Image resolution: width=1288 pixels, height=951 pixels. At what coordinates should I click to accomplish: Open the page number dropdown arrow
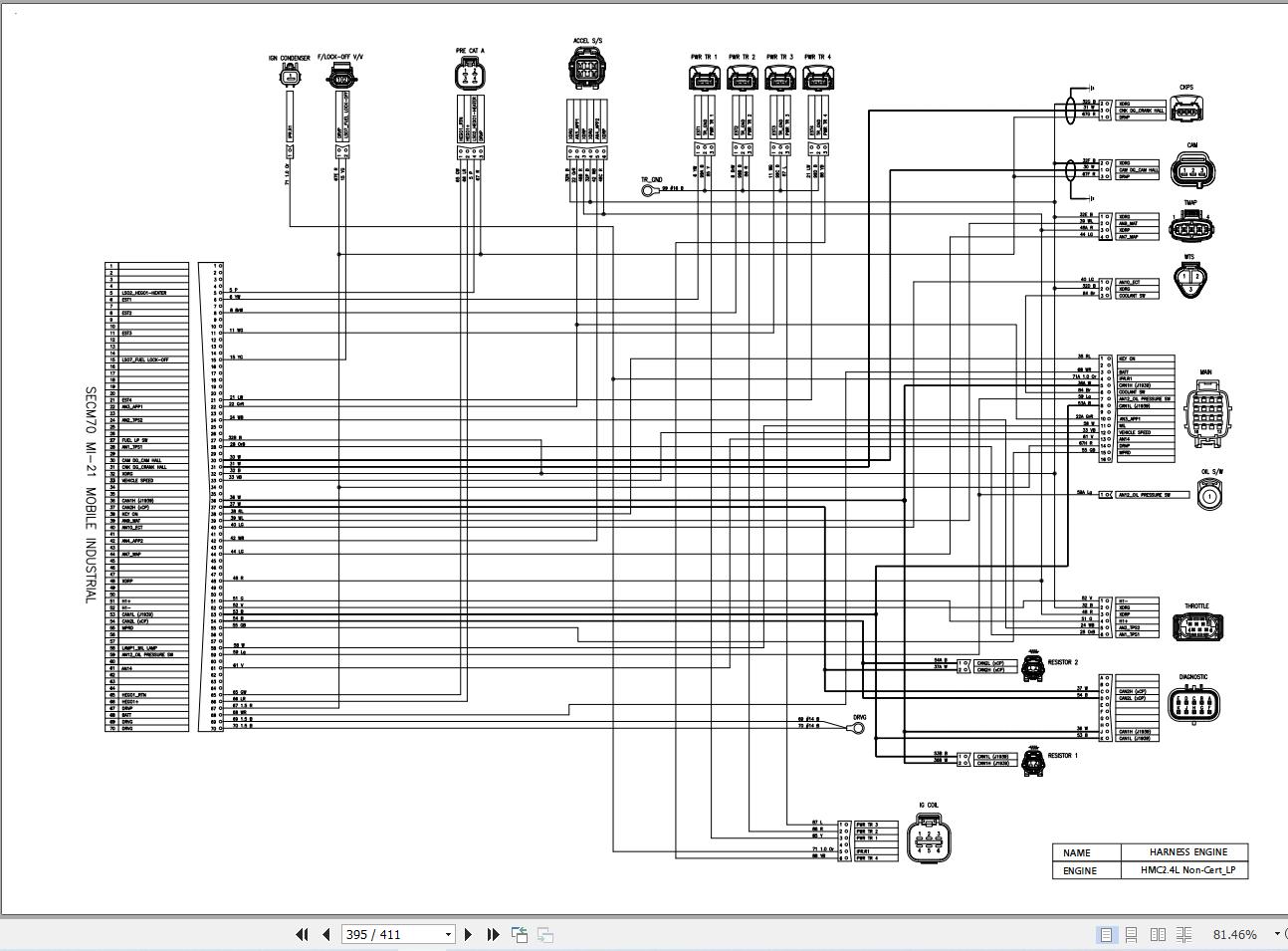coord(448,934)
